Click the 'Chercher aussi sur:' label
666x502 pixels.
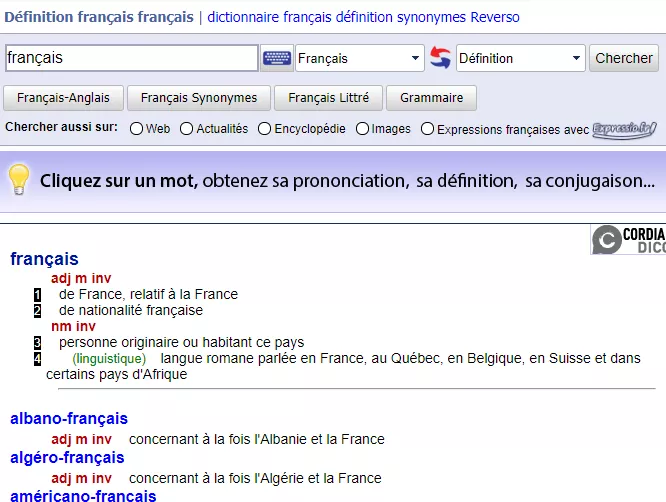[61, 127]
